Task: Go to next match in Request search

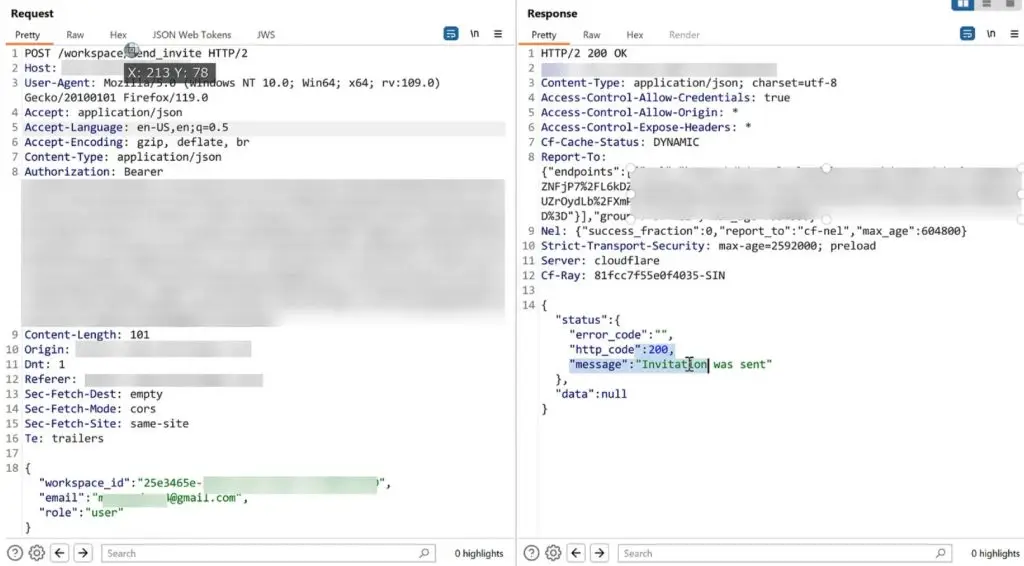Action: click(x=83, y=553)
